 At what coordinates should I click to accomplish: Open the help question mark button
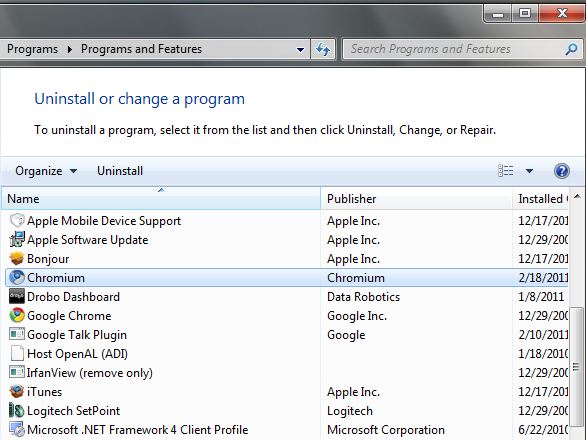pos(562,171)
